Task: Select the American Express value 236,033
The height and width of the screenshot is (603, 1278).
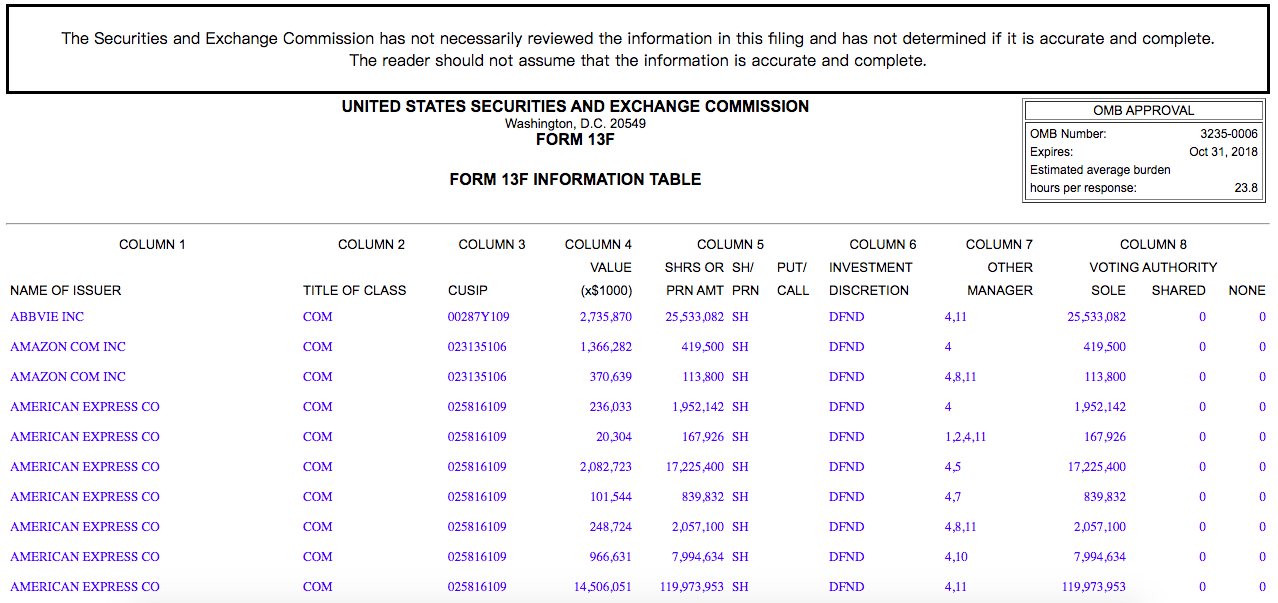Action: point(610,407)
